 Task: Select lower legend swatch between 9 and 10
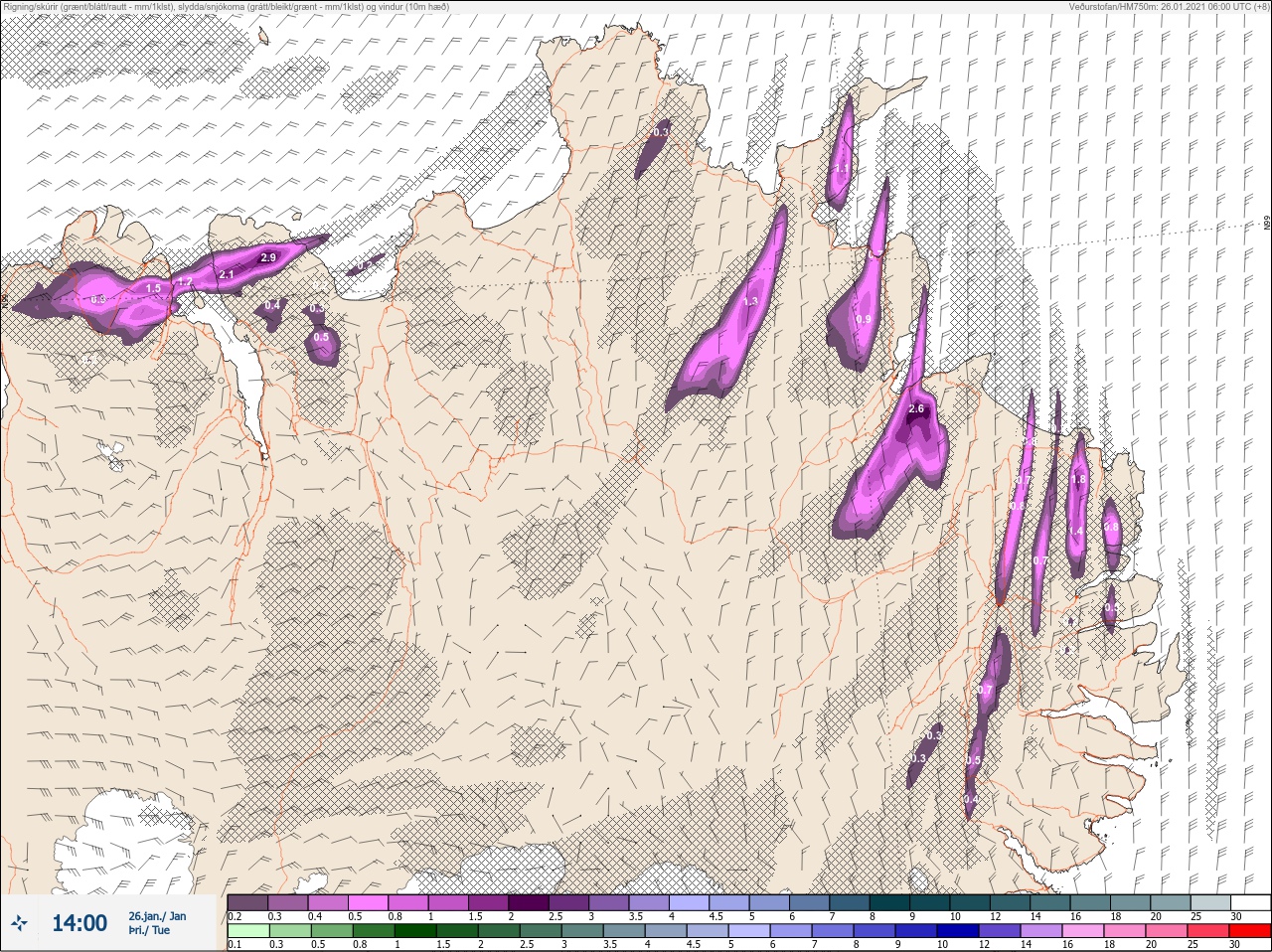point(916,930)
